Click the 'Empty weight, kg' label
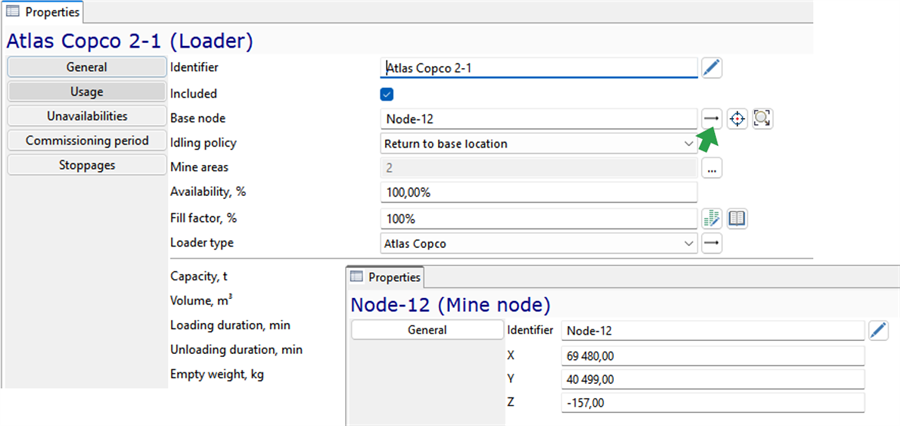900x426 pixels. coord(217,374)
